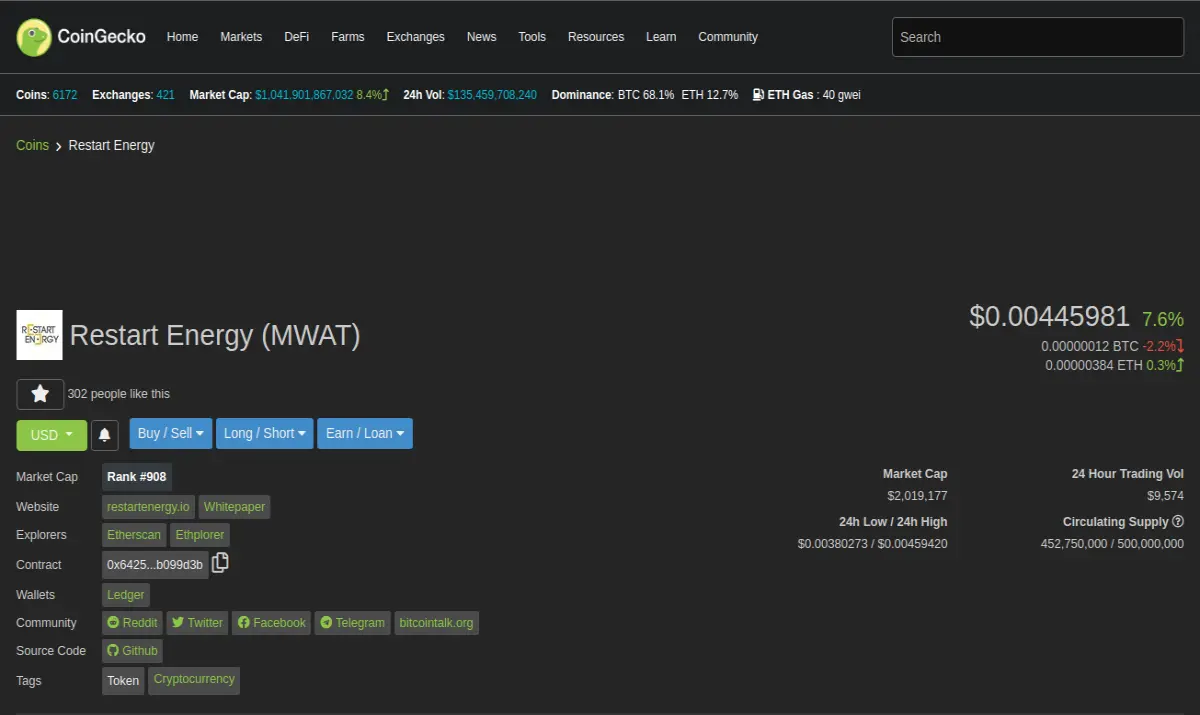
Task: Open the Learn menu item
Action: coord(661,37)
